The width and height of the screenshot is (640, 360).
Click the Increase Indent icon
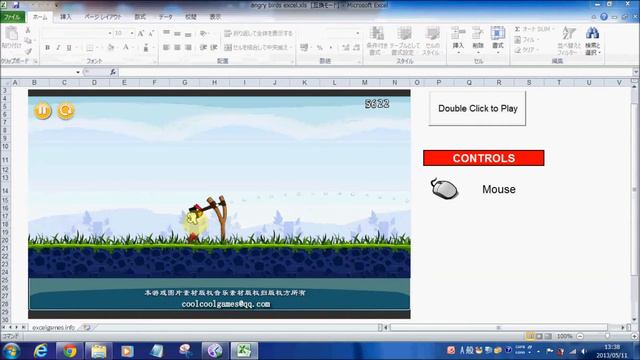tap(213, 48)
